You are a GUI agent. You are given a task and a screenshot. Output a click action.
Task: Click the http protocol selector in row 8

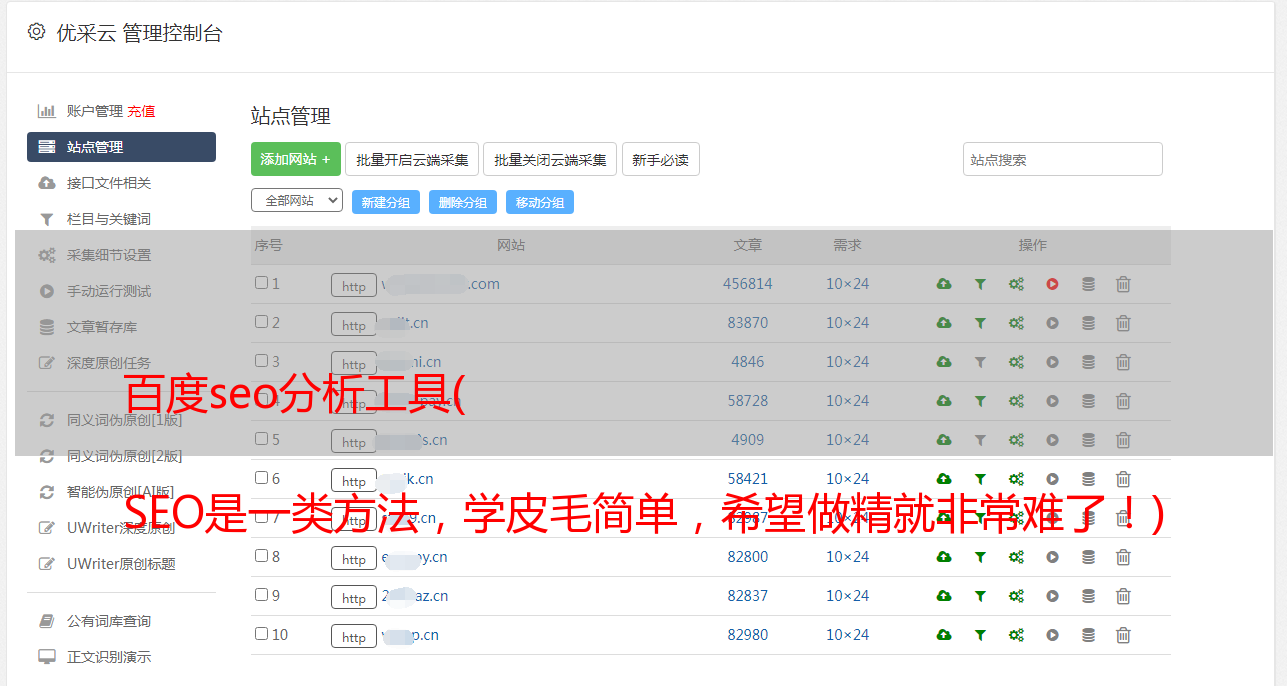(354, 559)
